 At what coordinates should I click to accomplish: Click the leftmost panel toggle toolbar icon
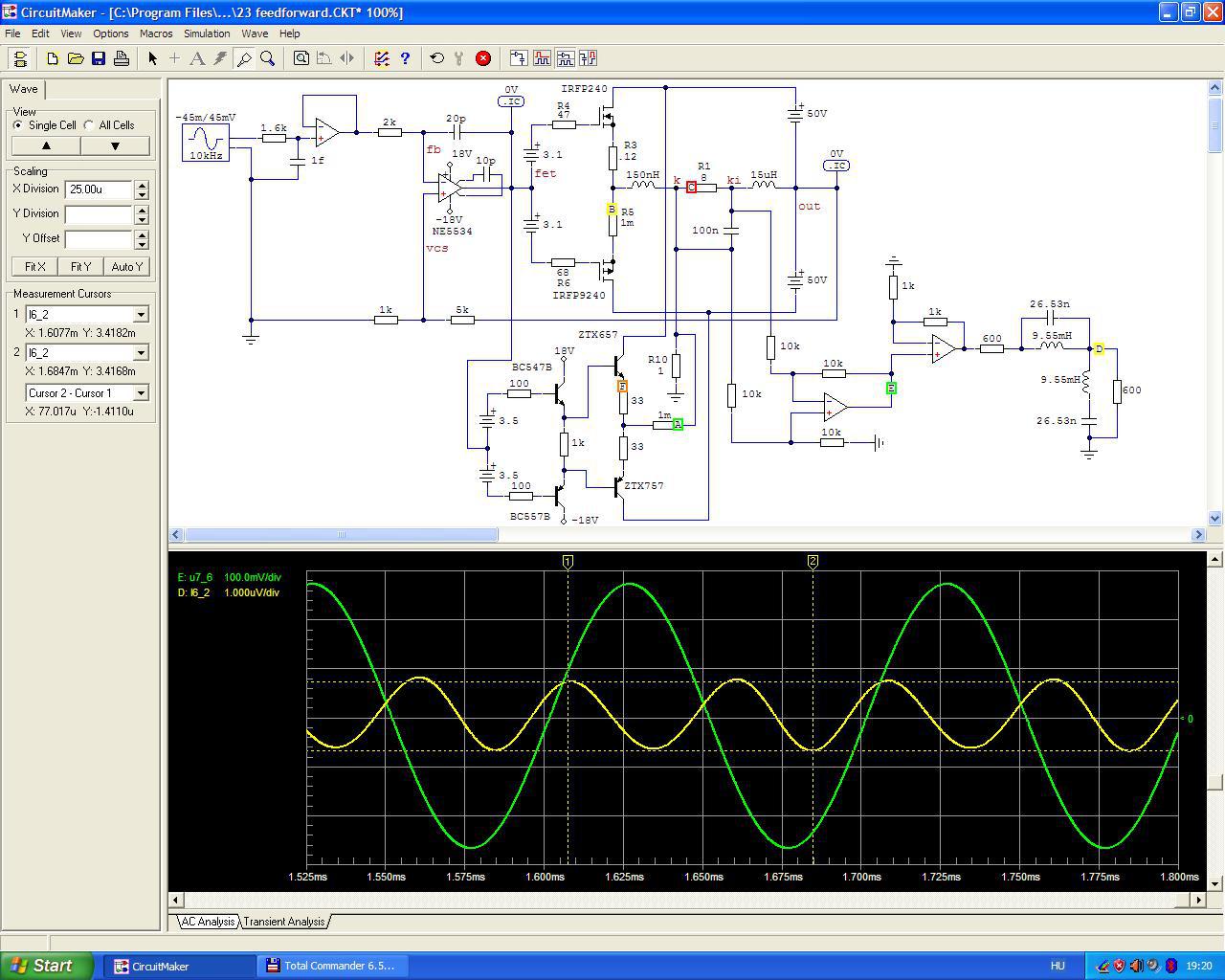pos(20,58)
